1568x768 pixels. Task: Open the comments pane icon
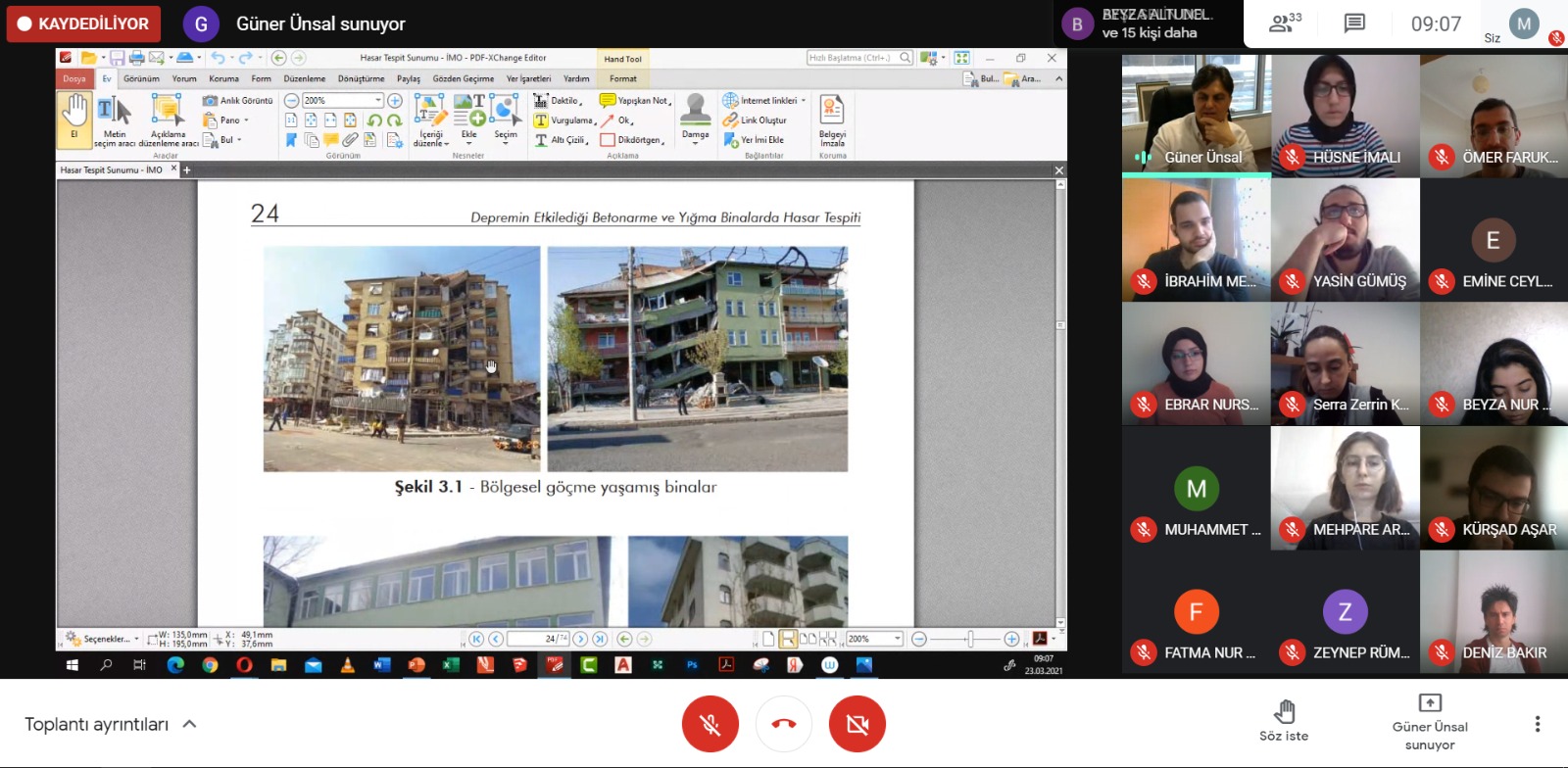[x=331, y=140]
